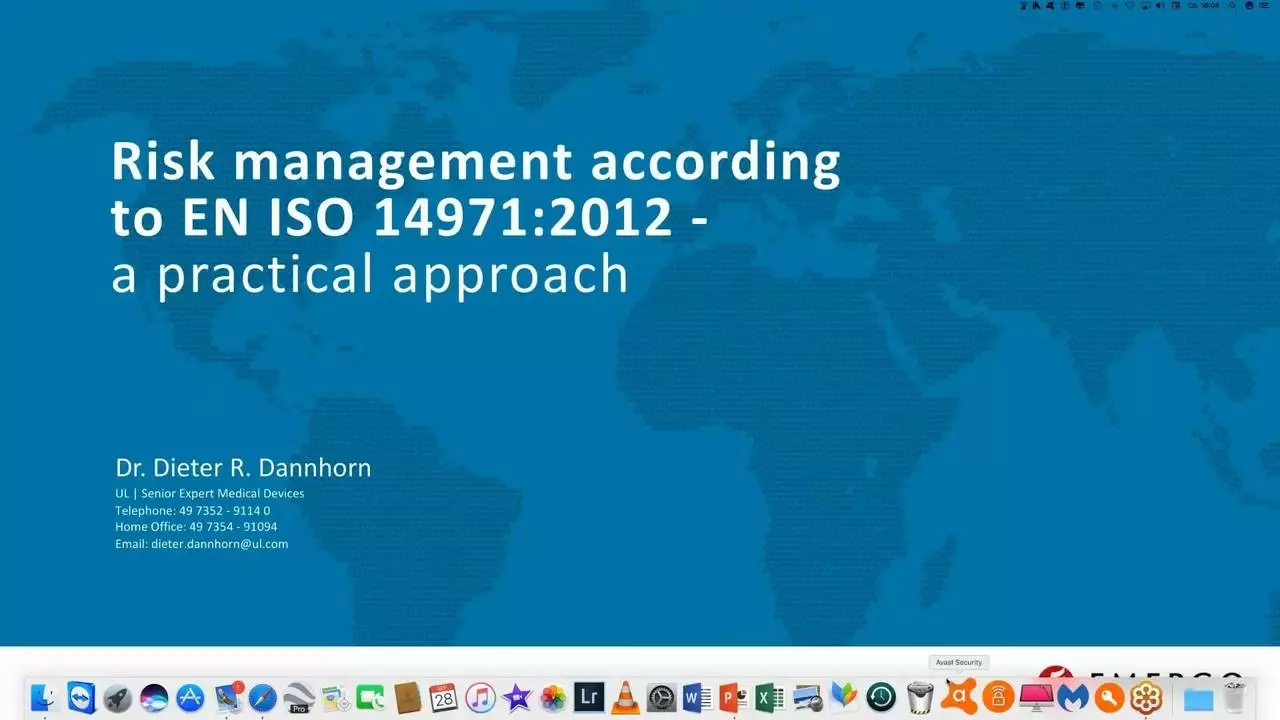Launch iTunes music app
The height and width of the screenshot is (720, 1280).
coord(480,697)
